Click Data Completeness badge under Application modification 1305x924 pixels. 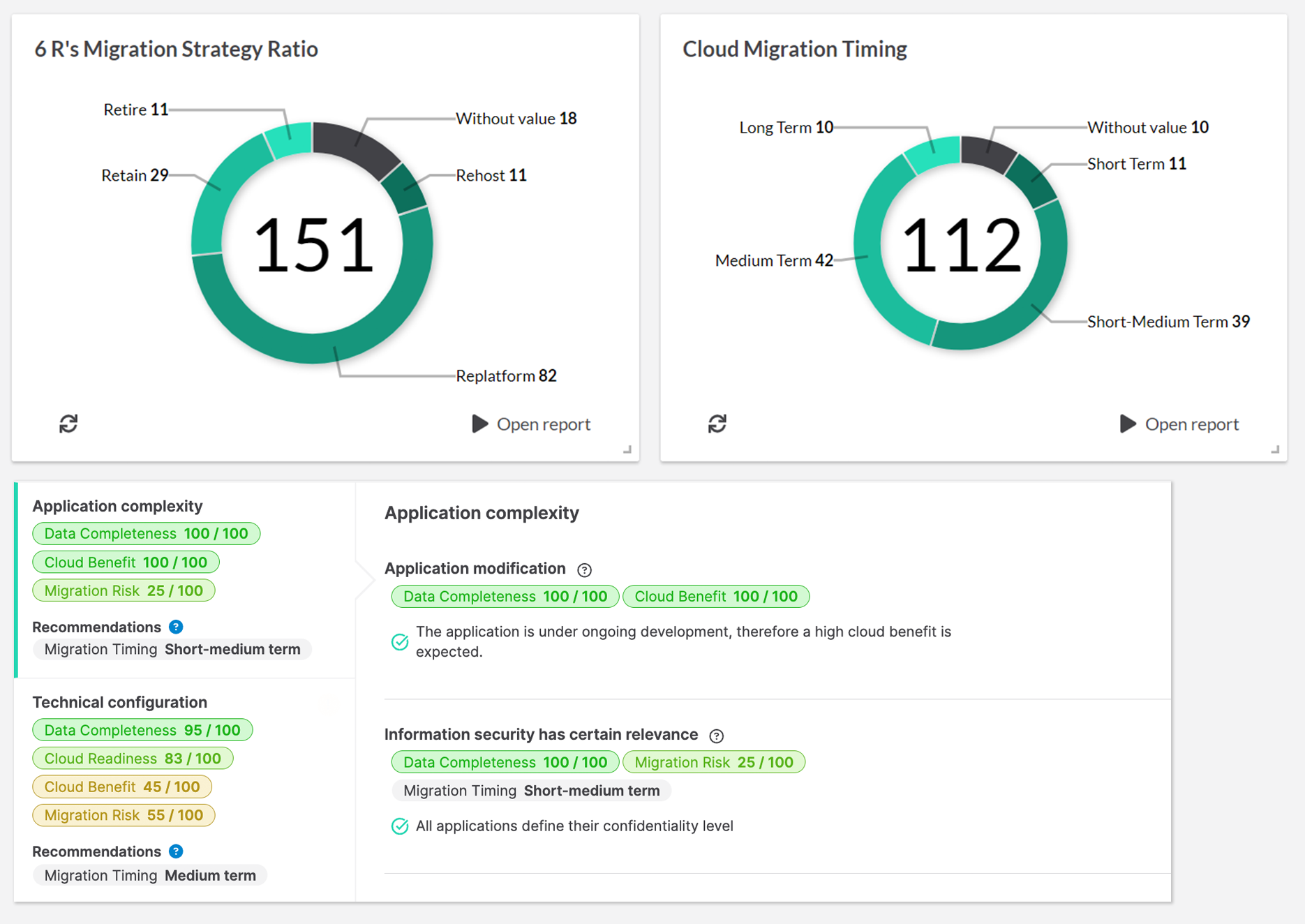point(505,597)
